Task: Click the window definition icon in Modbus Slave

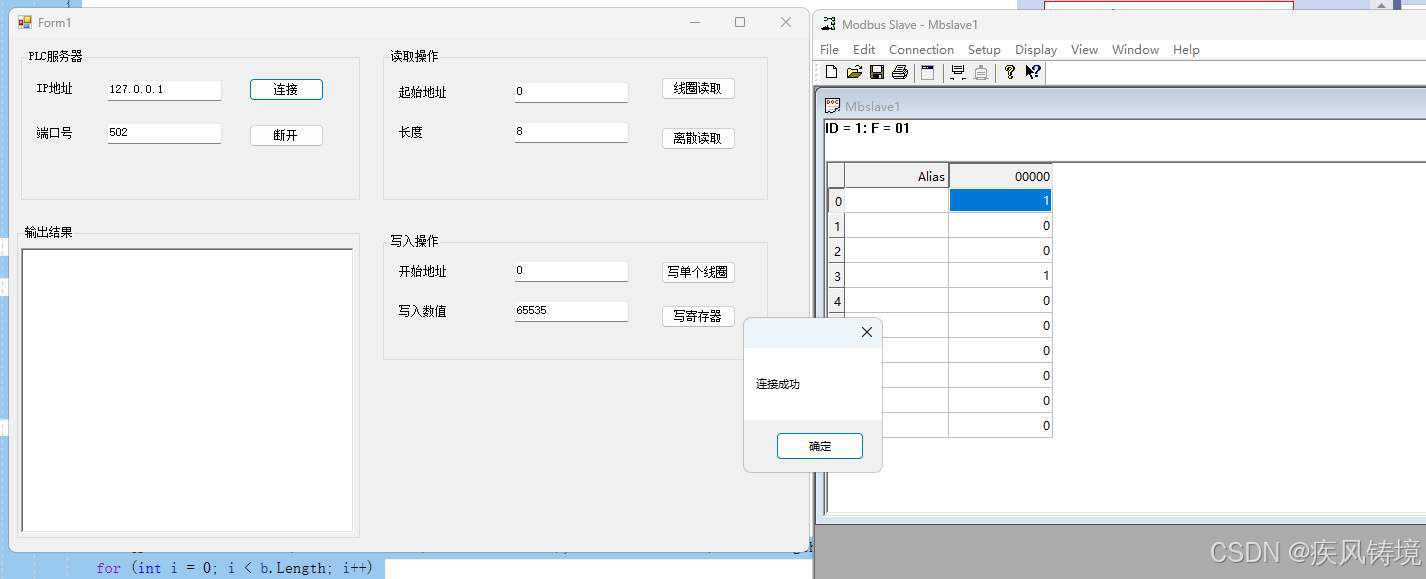Action: pyautogui.click(x=927, y=72)
